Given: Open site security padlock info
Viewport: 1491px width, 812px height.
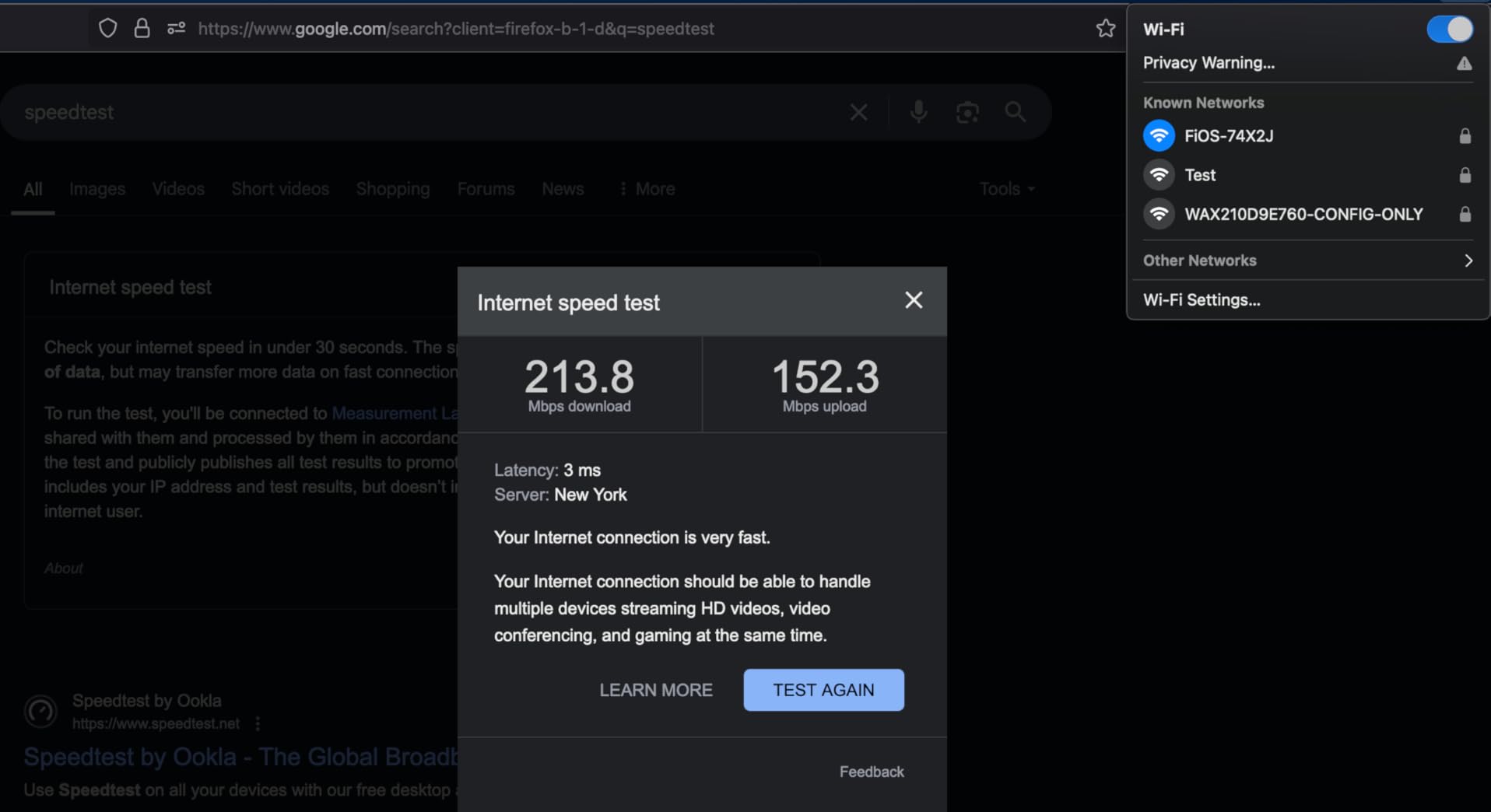Looking at the screenshot, I should (142, 29).
